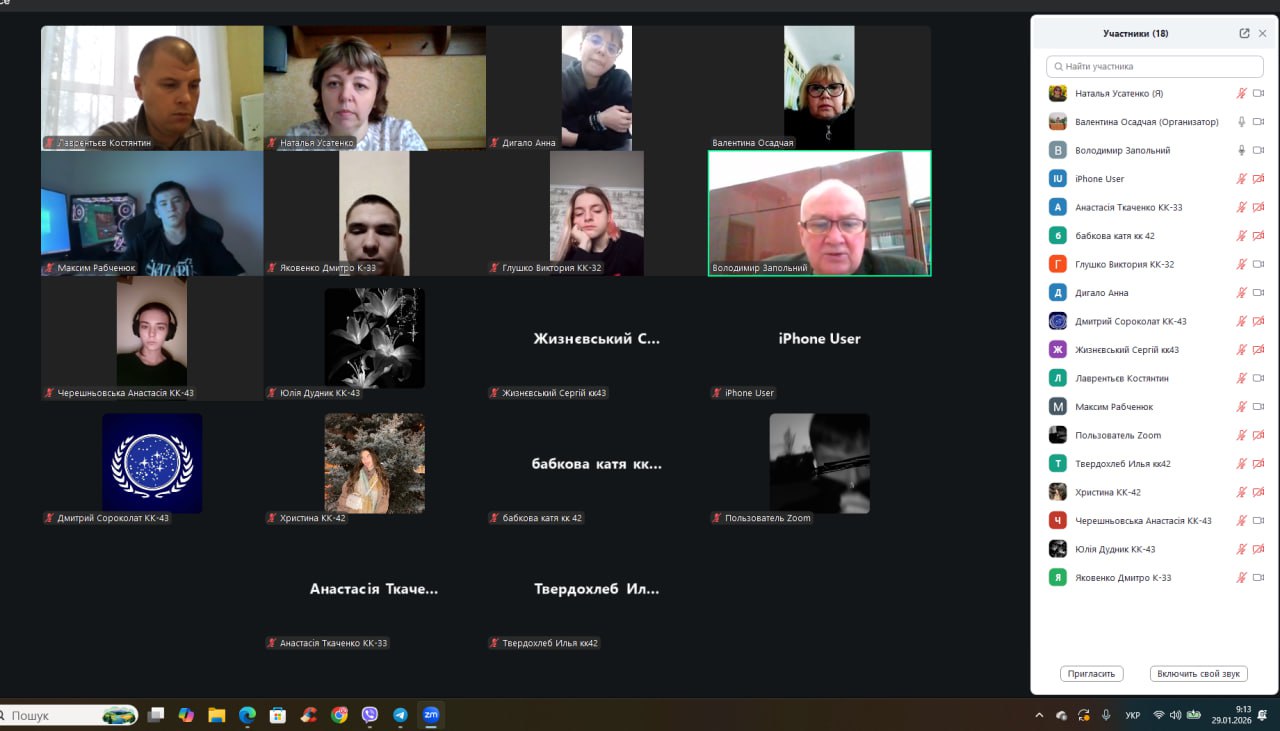The image size is (1280, 731).
Task: Pop out the participants panel
Action: click(1244, 33)
